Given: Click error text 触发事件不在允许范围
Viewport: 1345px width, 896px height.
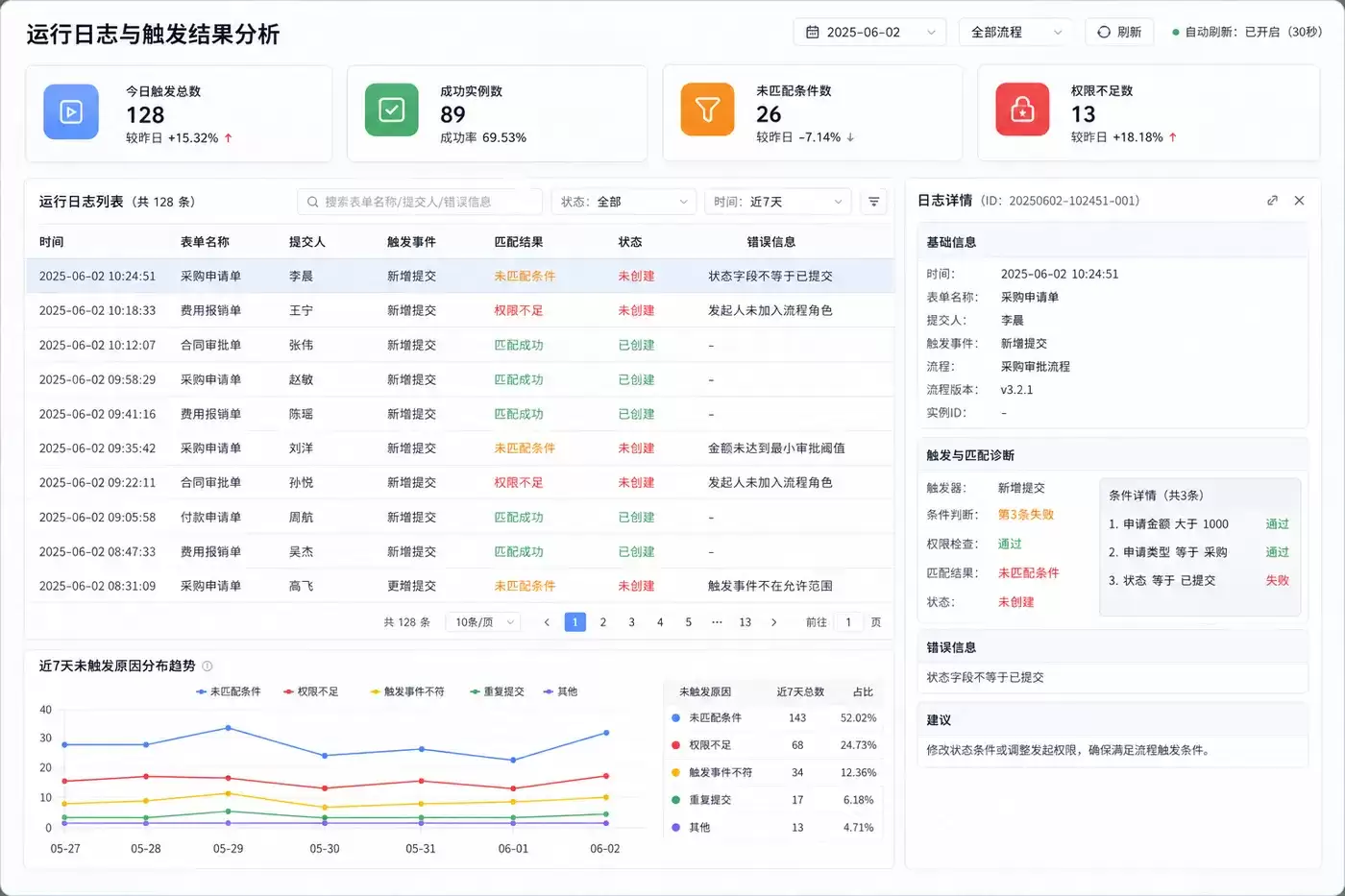Looking at the screenshot, I should pos(770,586).
